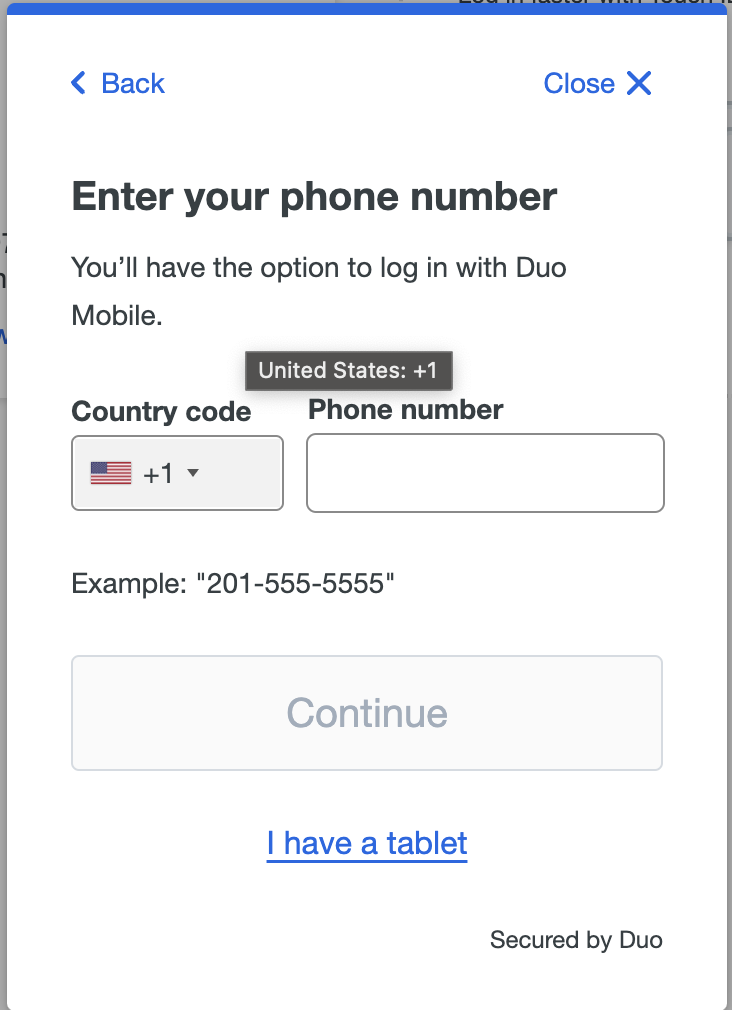This screenshot has width=732, height=1010.
Task: Click the "Secured by Duo" footer text
Action: (576, 940)
